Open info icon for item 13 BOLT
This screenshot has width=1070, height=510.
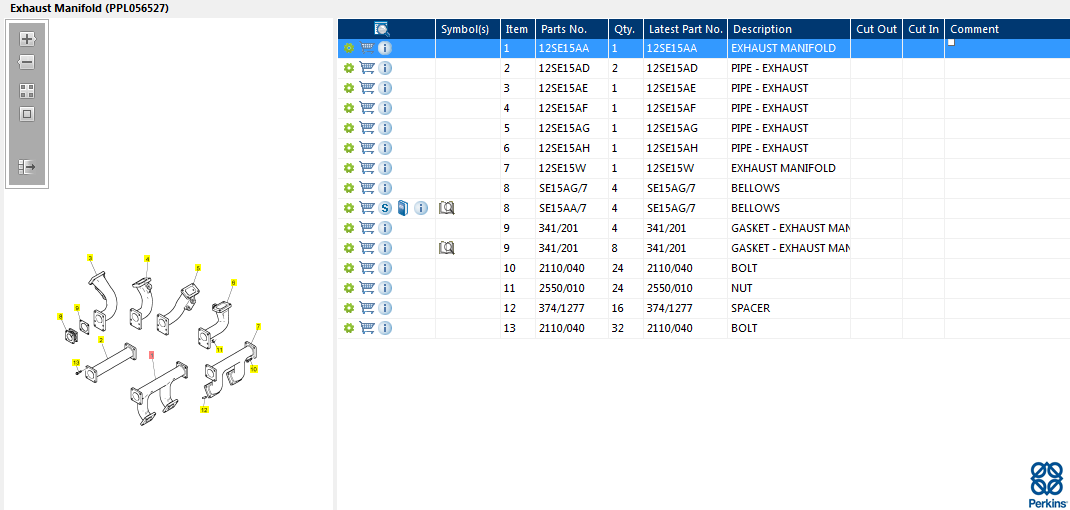[x=385, y=328]
